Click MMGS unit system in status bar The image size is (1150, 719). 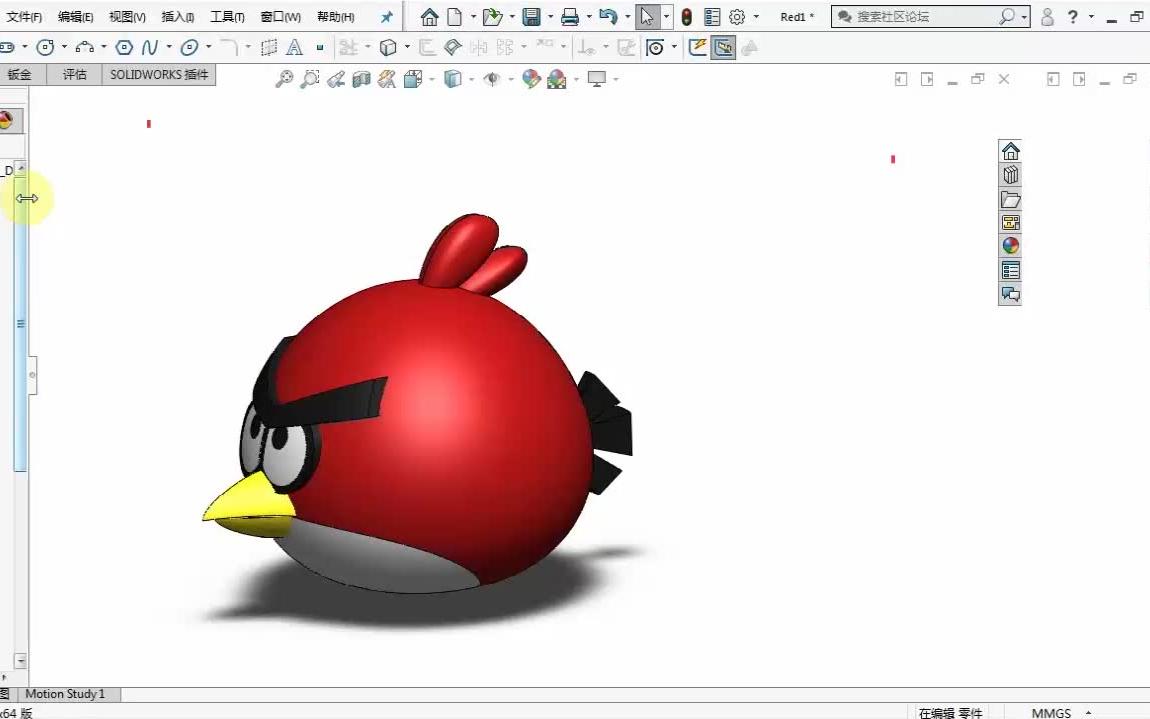coord(1053,712)
